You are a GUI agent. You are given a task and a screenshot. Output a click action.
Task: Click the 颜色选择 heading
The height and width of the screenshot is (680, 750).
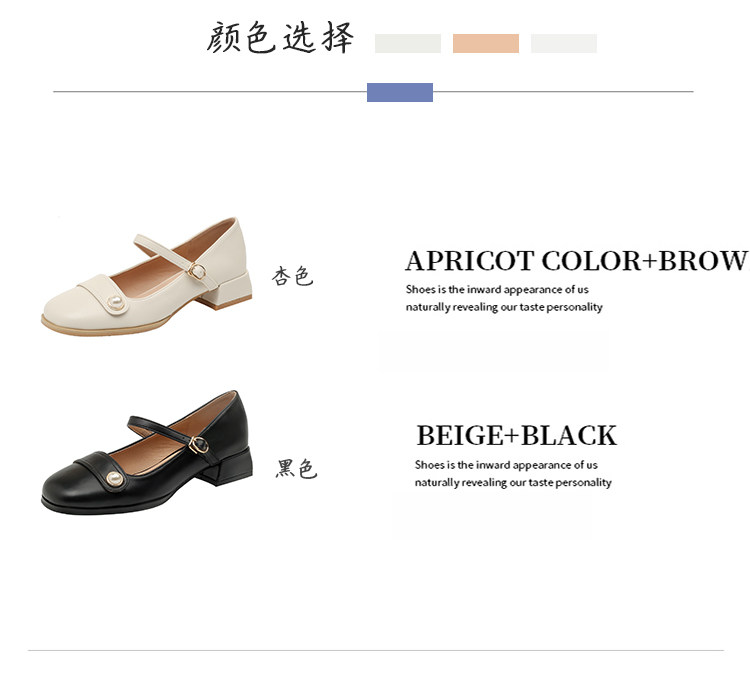(x=280, y=37)
